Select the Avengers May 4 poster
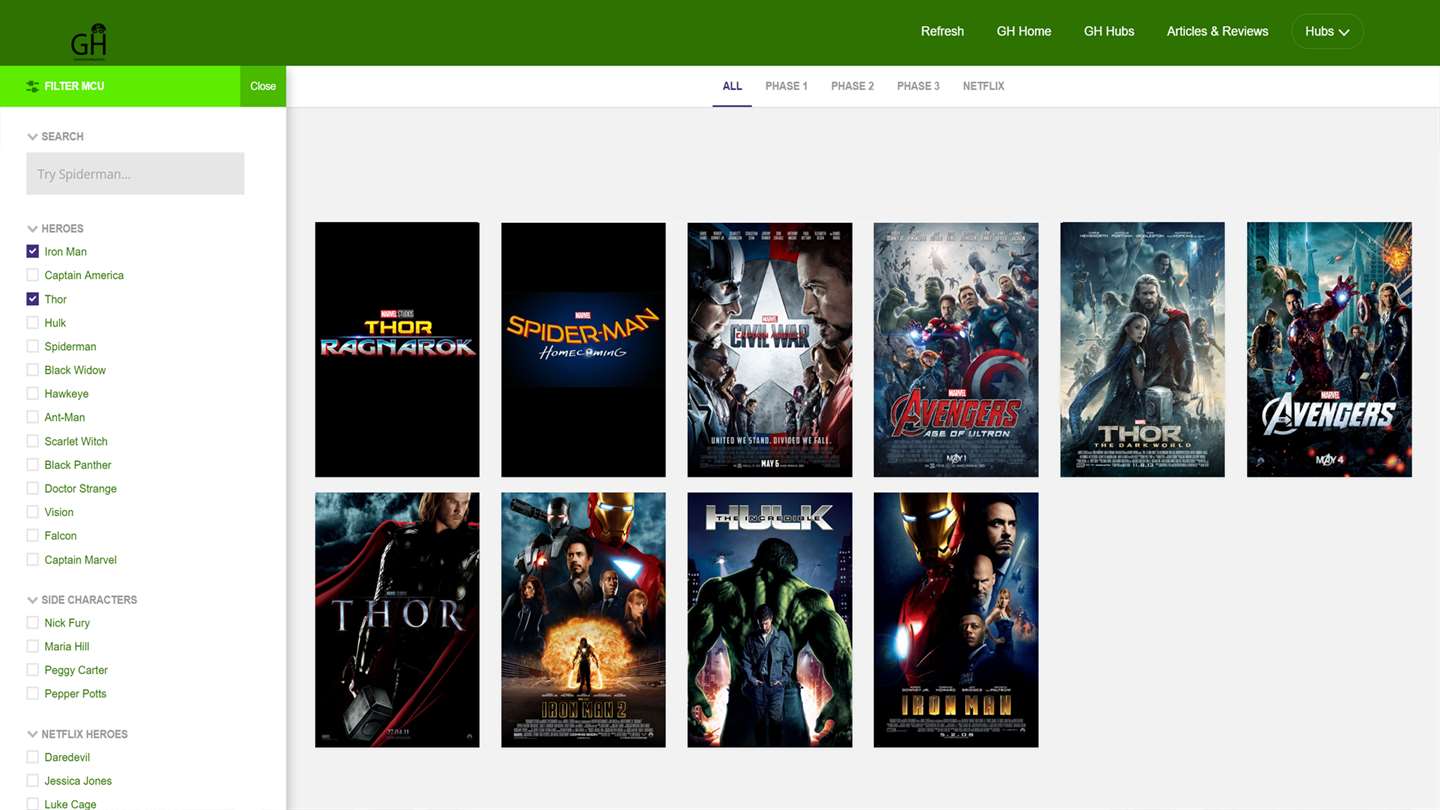This screenshot has width=1440, height=810. [x=1329, y=350]
